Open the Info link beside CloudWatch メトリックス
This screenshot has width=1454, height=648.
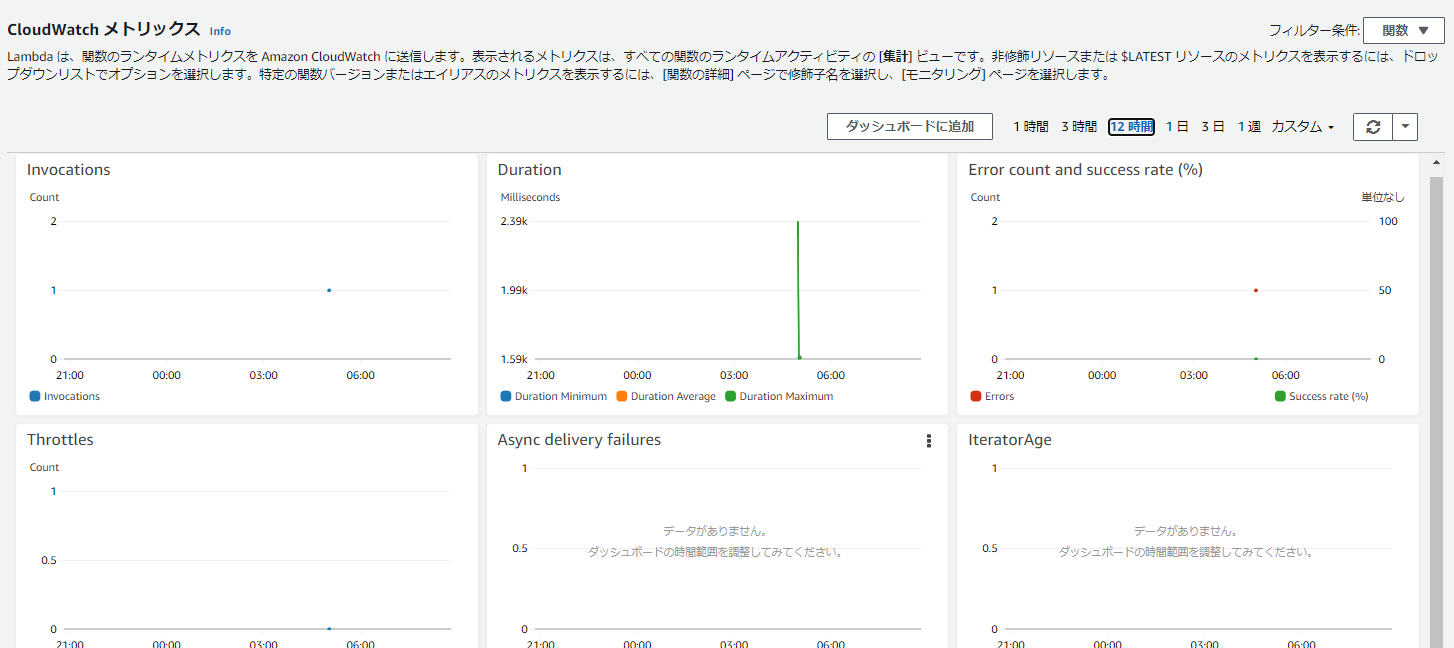pos(220,31)
